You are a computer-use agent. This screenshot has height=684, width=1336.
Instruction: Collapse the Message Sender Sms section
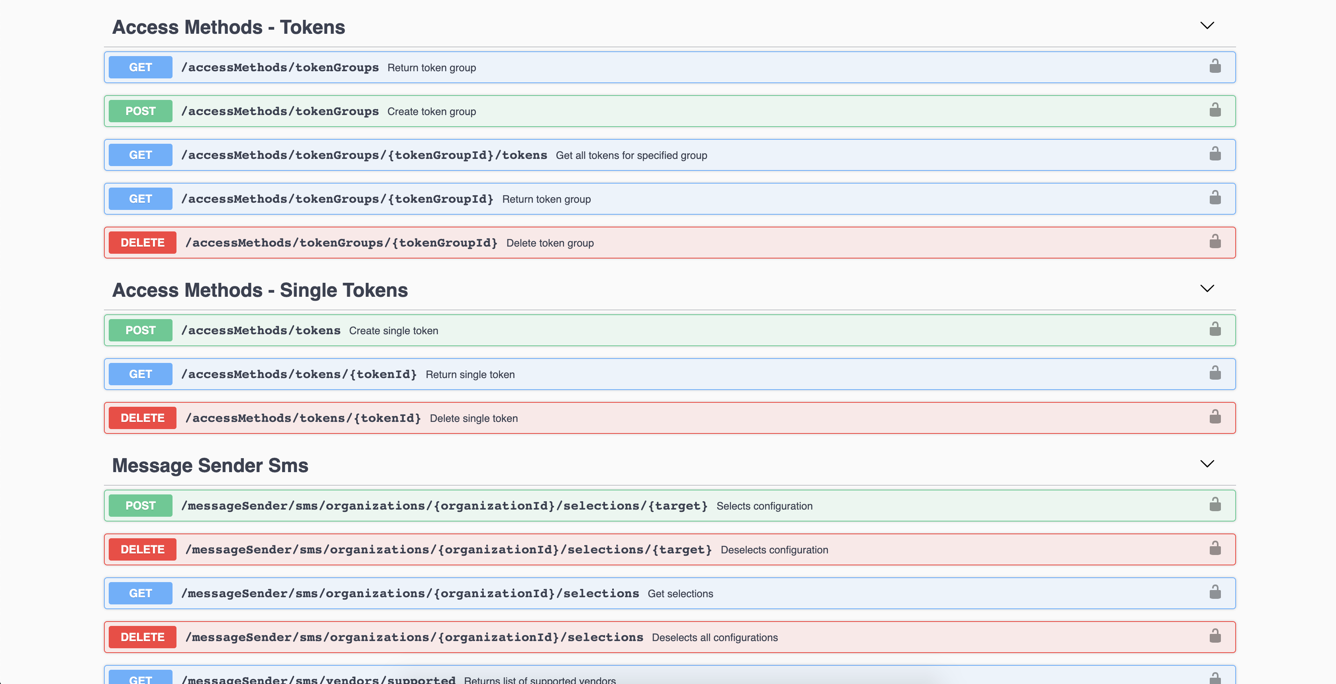(x=1207, y=465)
